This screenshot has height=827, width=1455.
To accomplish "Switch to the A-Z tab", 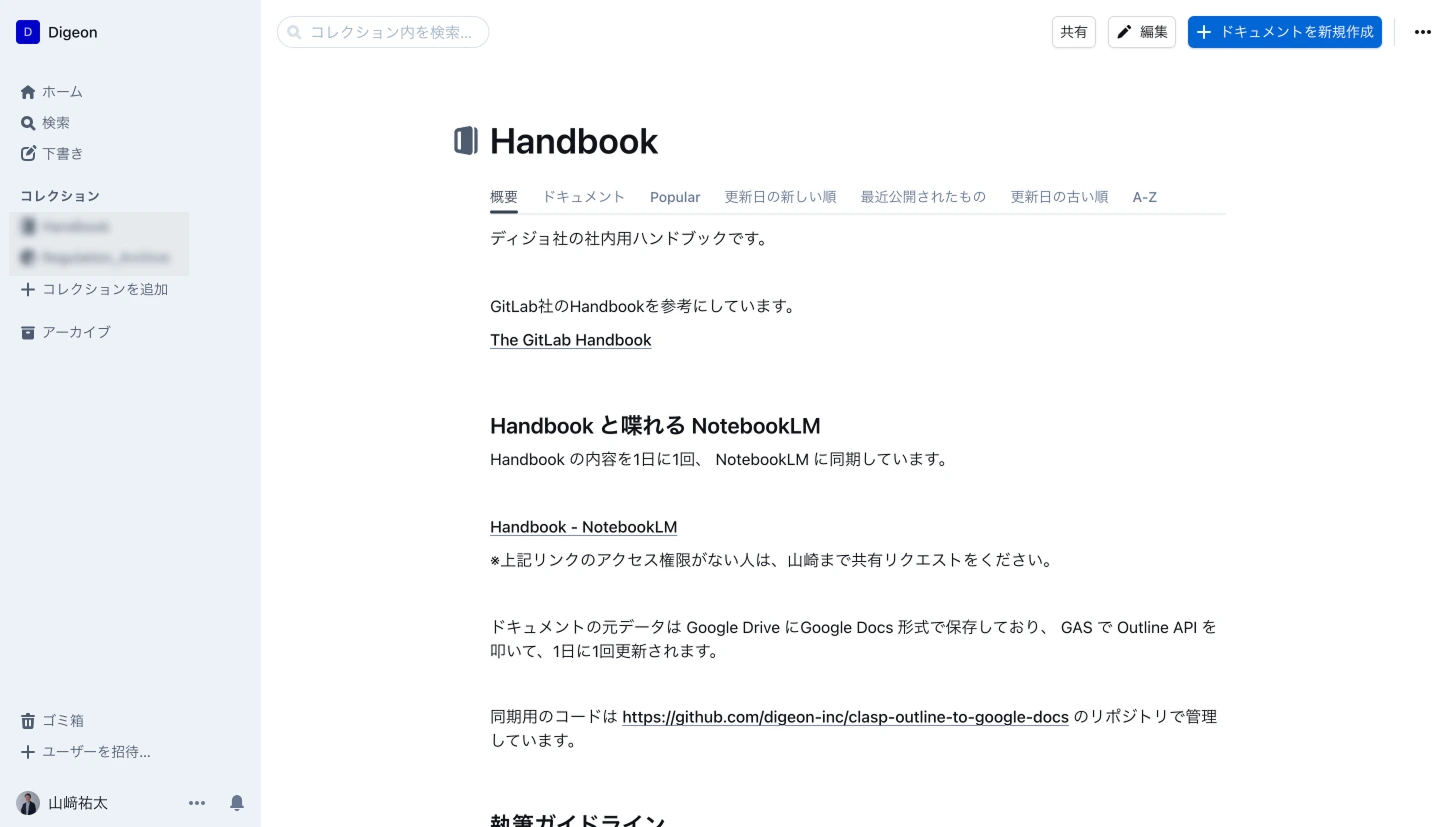I will point(1145,197).
